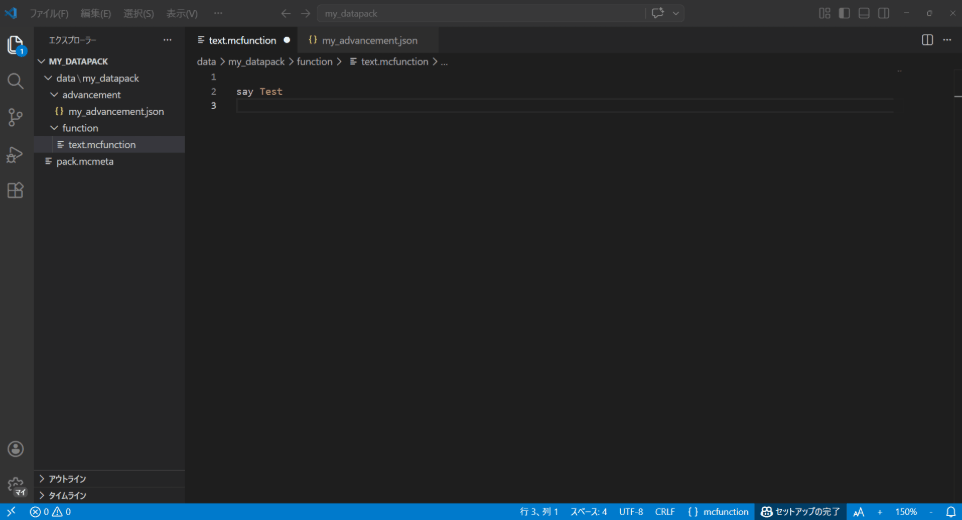Open the 表示(V) menu

[182, 13]
